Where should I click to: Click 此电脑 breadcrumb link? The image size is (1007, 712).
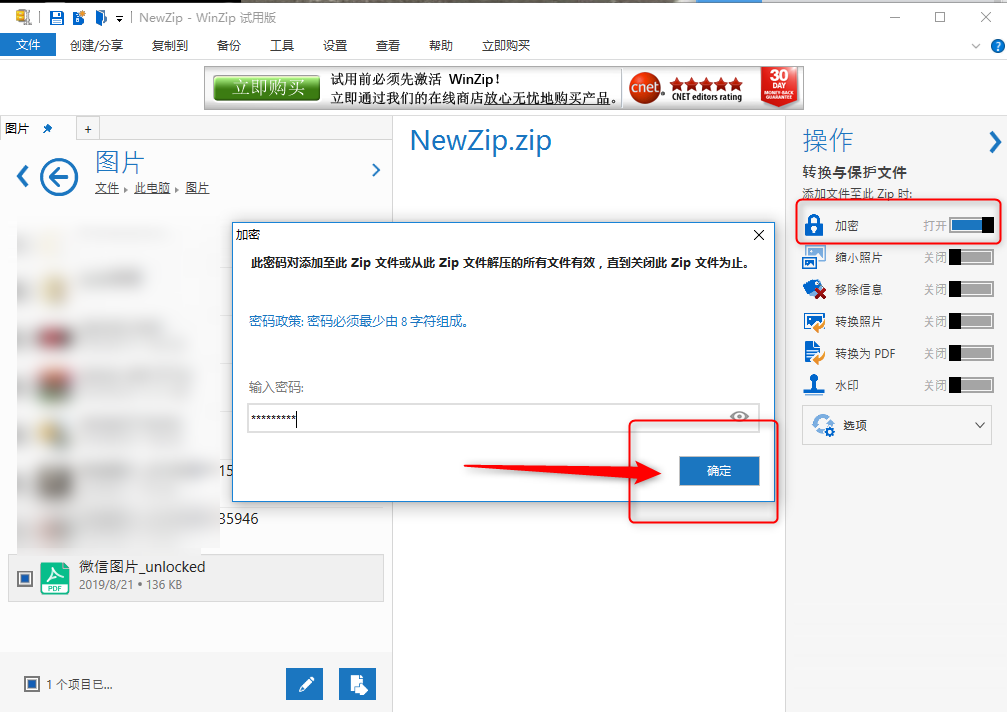(x=152, y=188)
